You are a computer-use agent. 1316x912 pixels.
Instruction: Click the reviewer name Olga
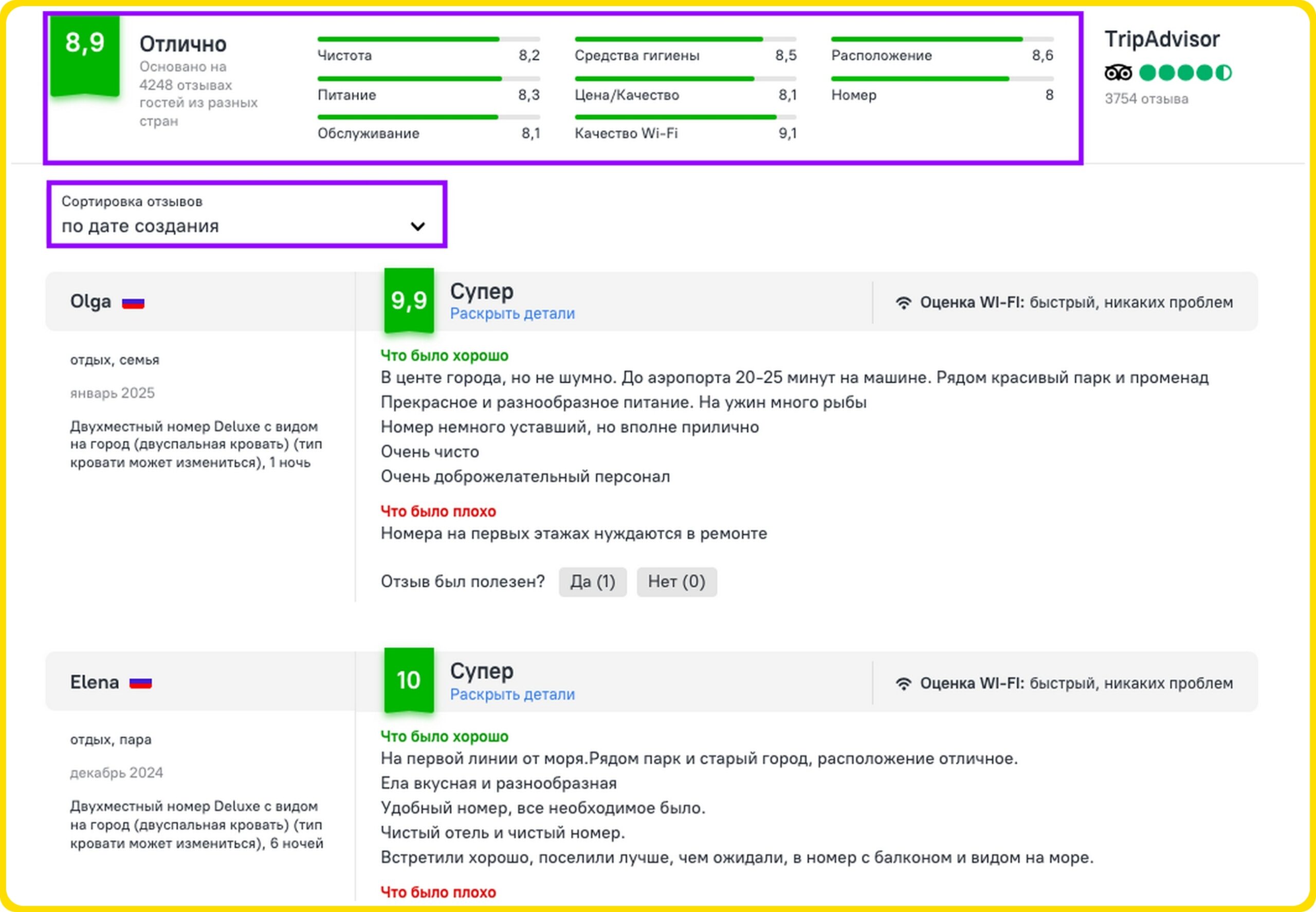click(90, 302)
